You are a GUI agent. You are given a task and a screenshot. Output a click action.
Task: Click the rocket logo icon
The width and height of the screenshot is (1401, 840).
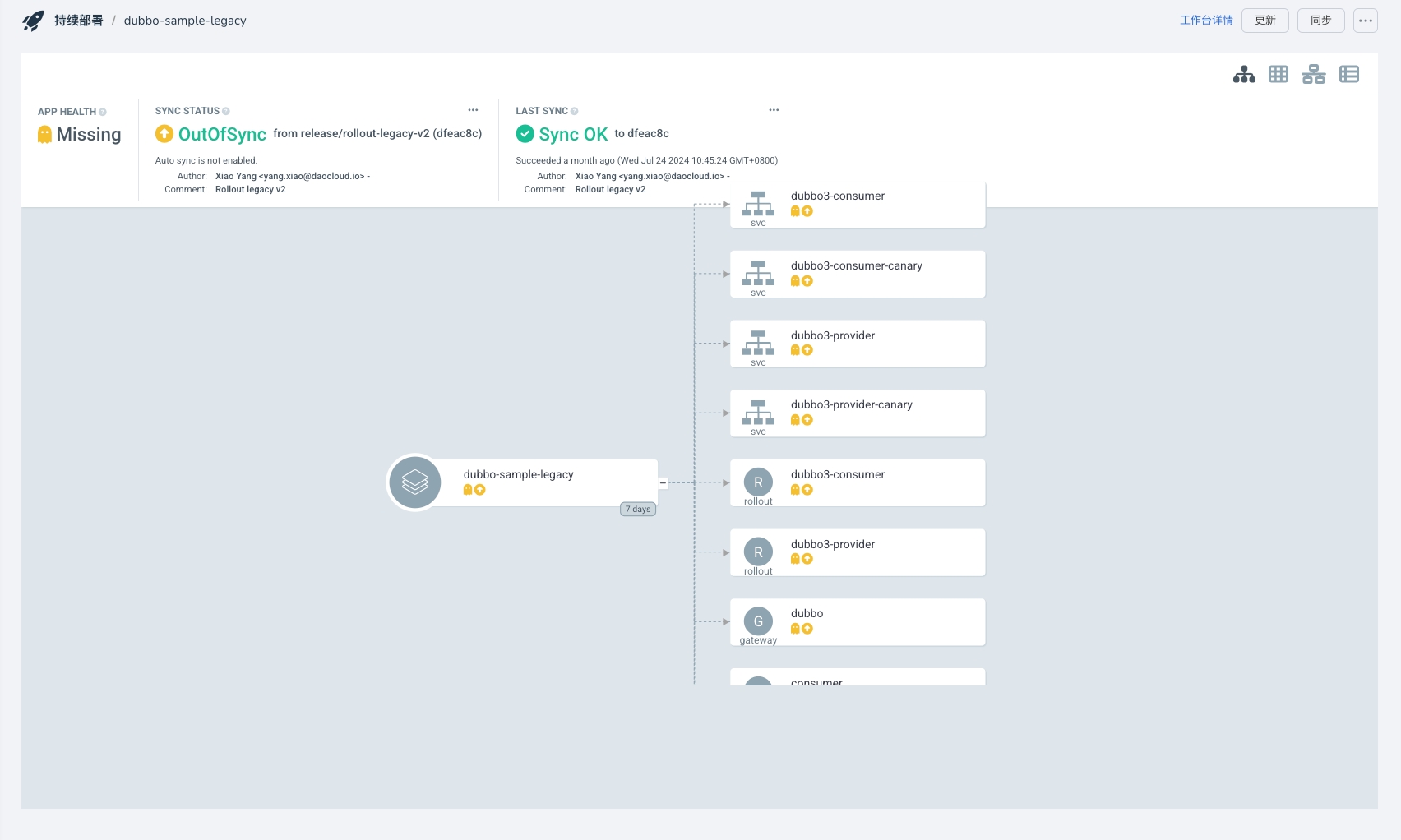[33, 21]
